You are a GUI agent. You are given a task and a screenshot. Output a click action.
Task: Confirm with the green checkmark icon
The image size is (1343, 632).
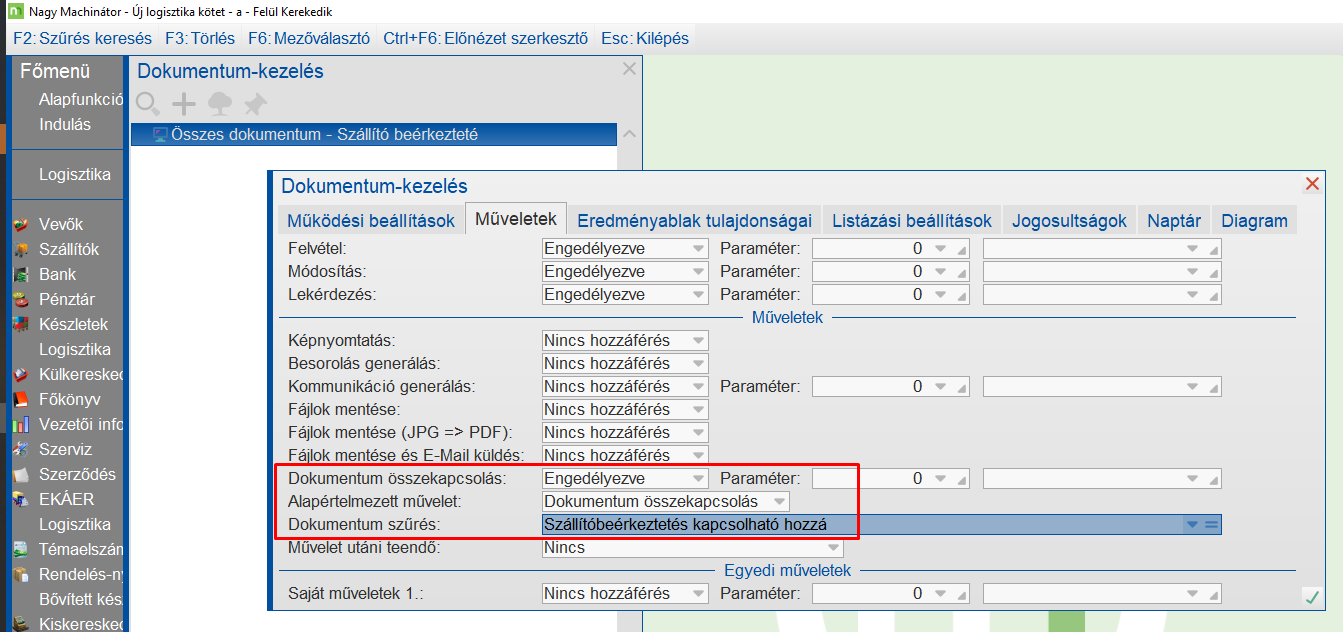click(x=1311, y=596)
